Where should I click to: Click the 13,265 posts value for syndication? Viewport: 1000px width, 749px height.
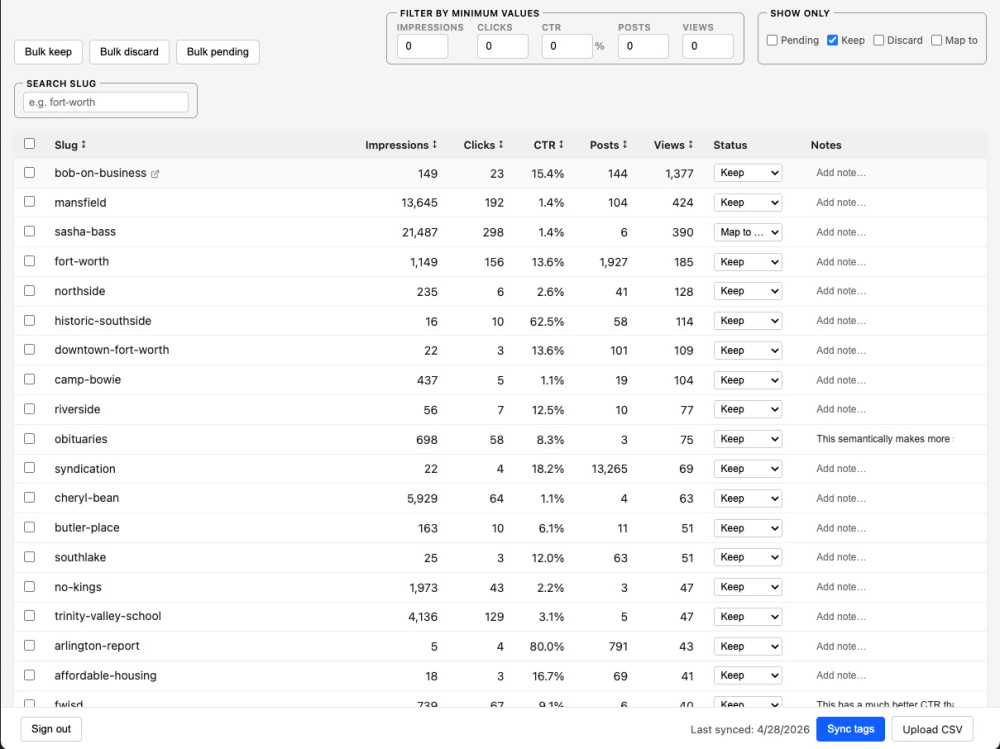pos(609,469)
